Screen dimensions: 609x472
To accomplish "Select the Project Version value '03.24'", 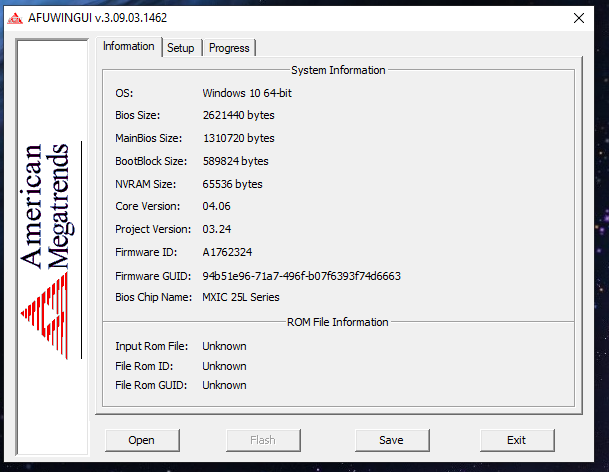I will click(x=217, y=229).
